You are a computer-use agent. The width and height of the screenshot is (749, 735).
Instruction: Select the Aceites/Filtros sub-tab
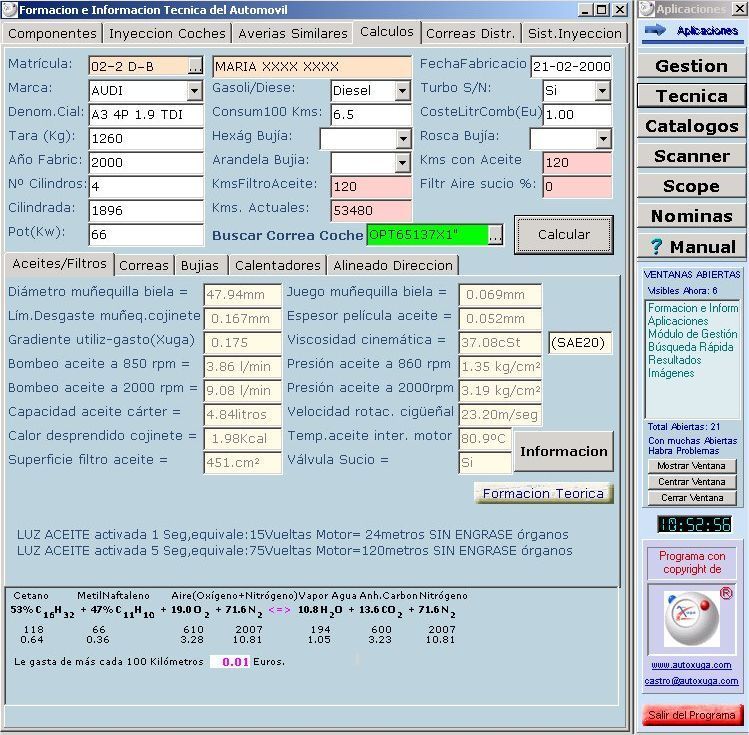(59, 264)
